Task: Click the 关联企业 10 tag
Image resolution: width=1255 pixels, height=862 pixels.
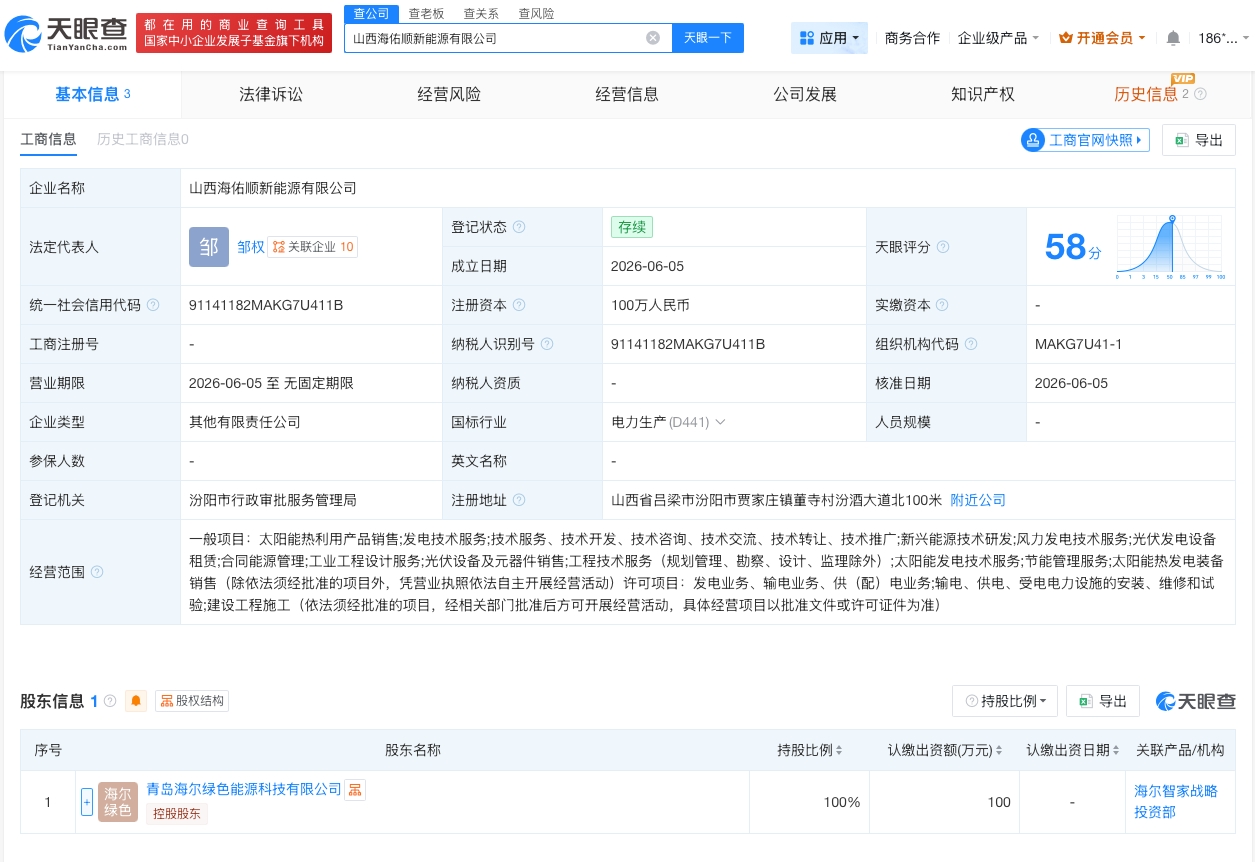Action: click(x=313, y=247)
